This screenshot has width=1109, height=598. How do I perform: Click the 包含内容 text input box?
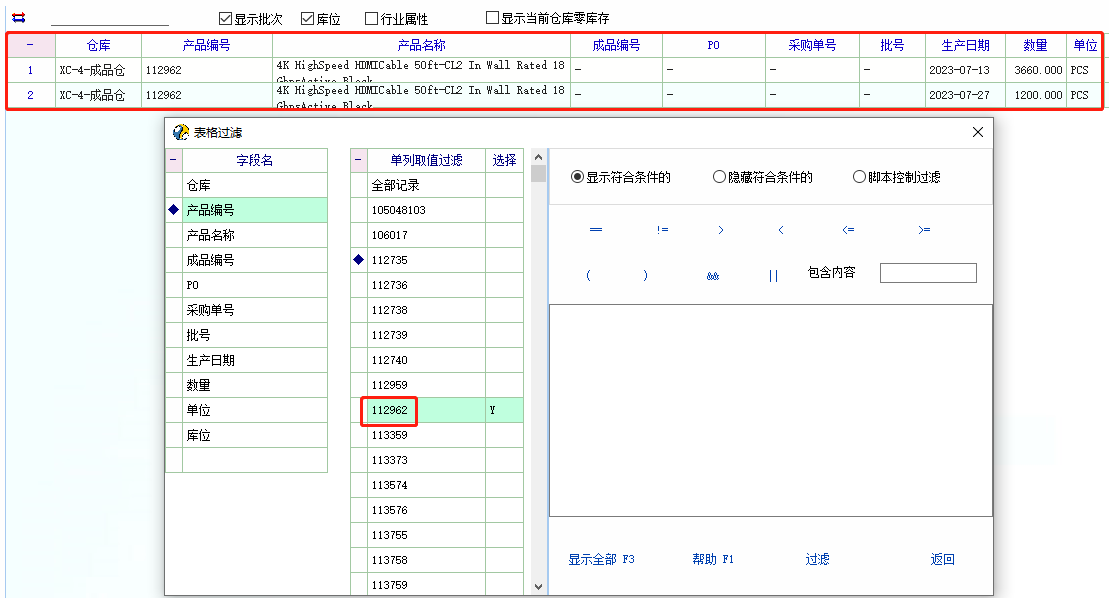(x=927, y=273)
